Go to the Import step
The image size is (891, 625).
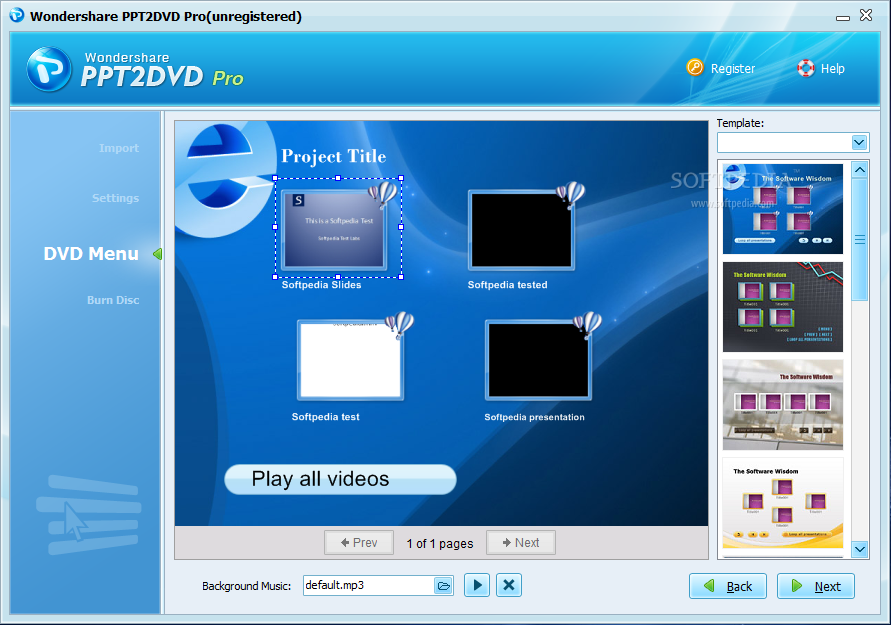click(x=119, y=148)
